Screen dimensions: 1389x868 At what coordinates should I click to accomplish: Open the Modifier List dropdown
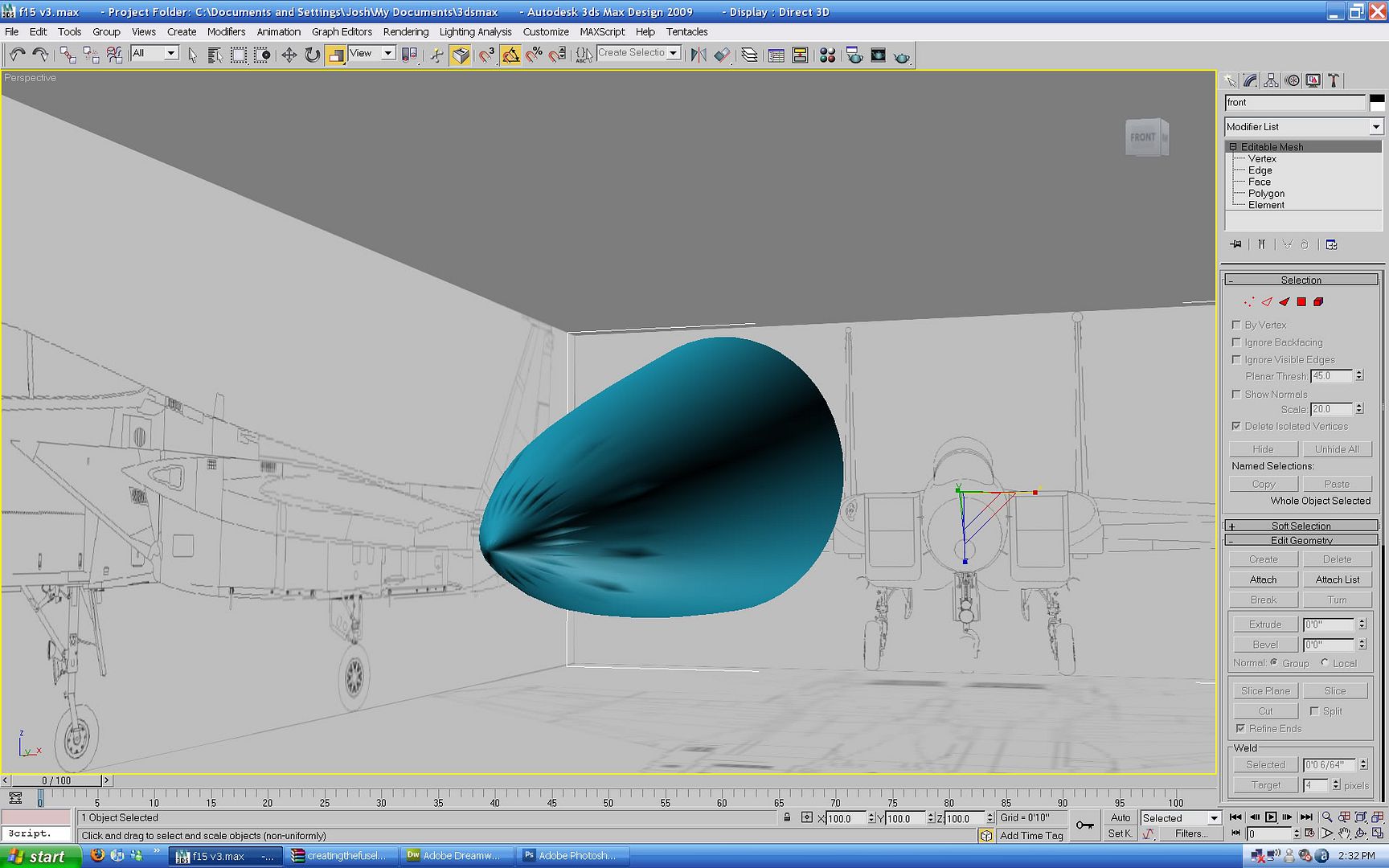(1375, 127)
